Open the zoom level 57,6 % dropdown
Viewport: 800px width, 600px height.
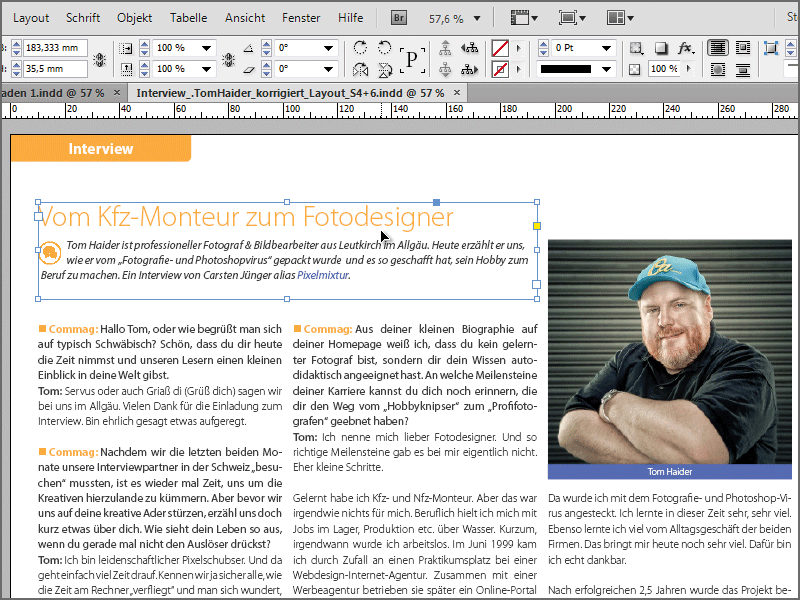point(477,18)
